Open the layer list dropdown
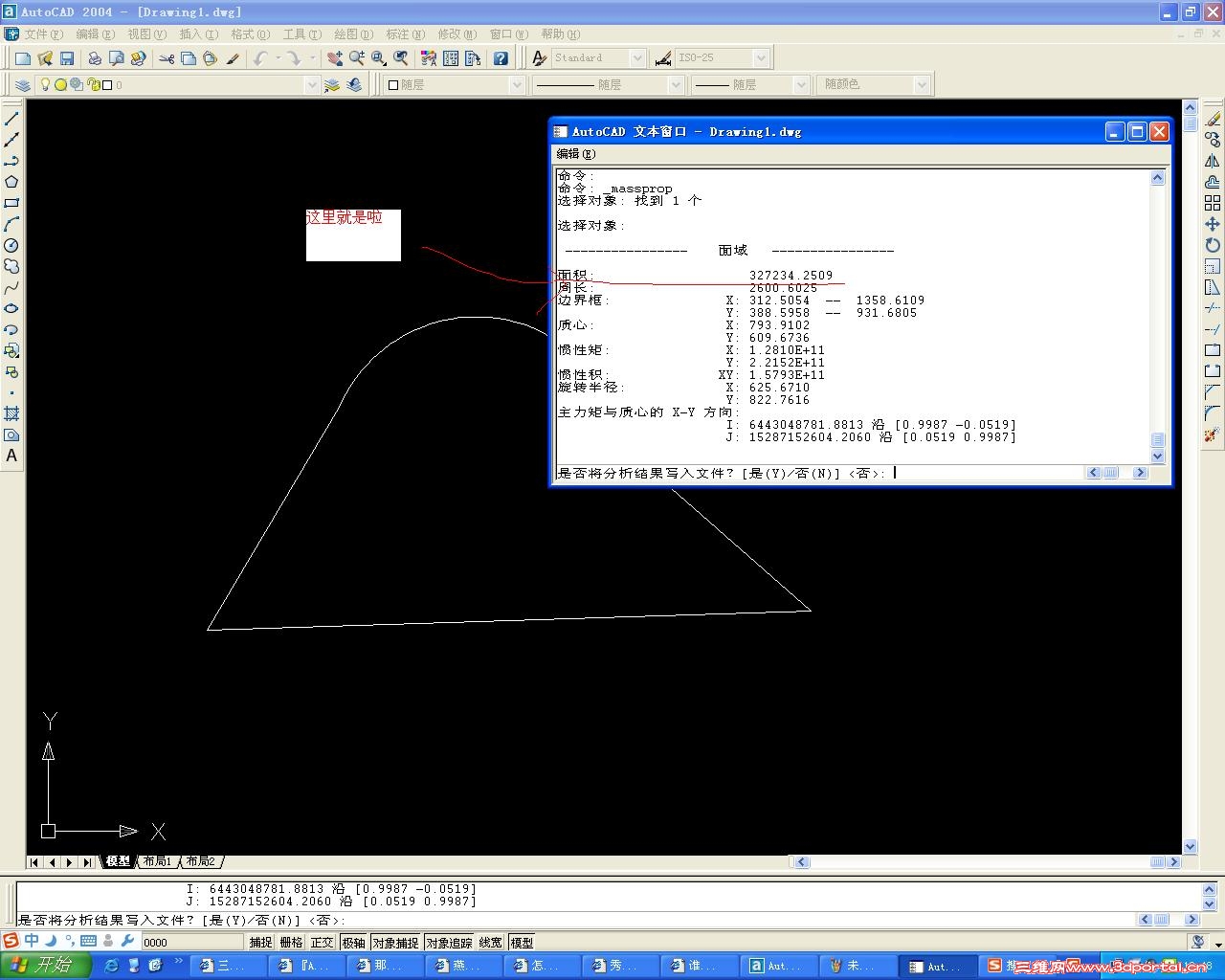The image size is (1225, 980). [x=311, y=85]
